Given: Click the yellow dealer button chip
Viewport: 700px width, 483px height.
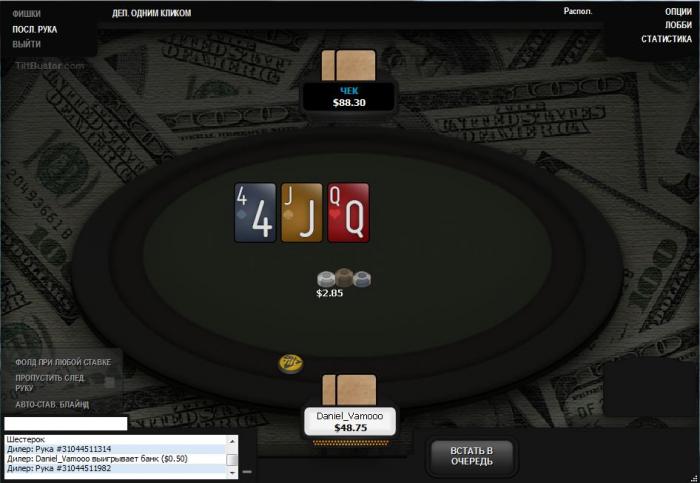Looking at the screenshot, I should coord(291,363).
